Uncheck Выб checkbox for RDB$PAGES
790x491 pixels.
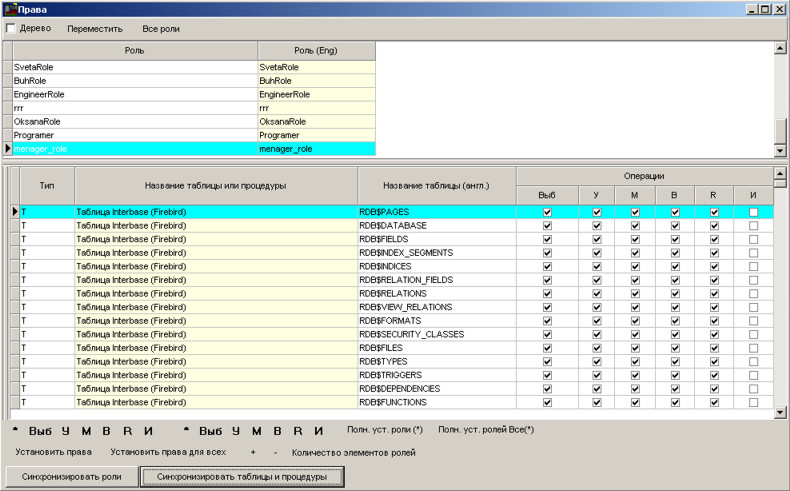click(x=547, y=212)
